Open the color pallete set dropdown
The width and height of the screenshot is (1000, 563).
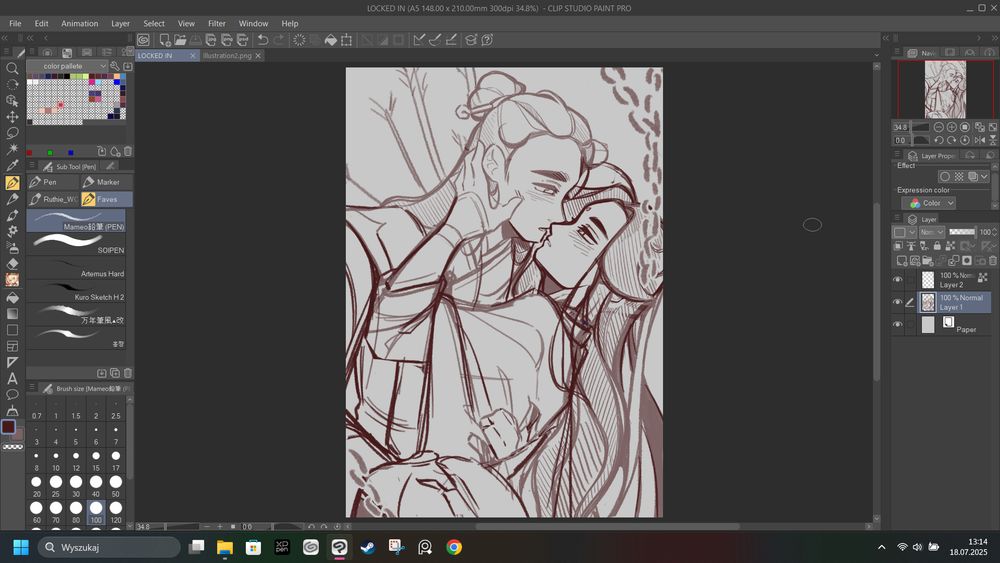click(x=66, y=66)
